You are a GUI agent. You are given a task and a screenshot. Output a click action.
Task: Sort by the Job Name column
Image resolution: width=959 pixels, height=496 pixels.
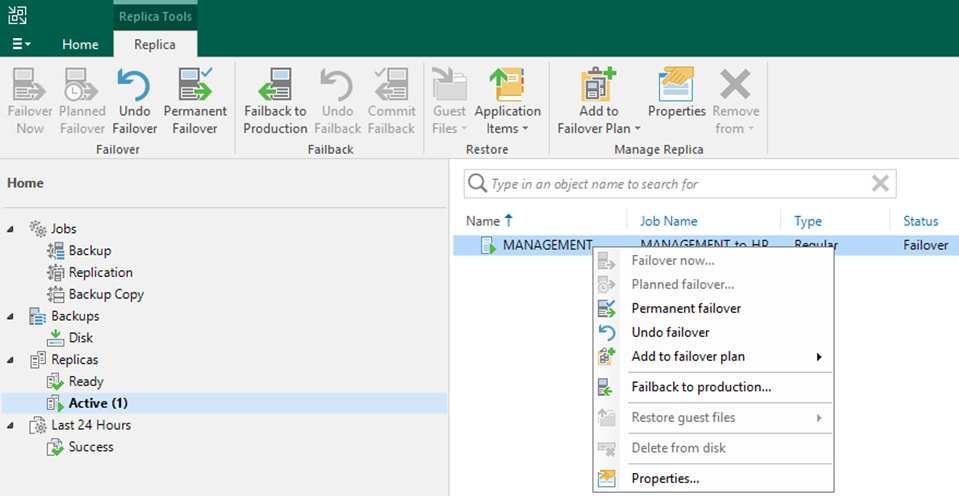click(x=668, y=221)
